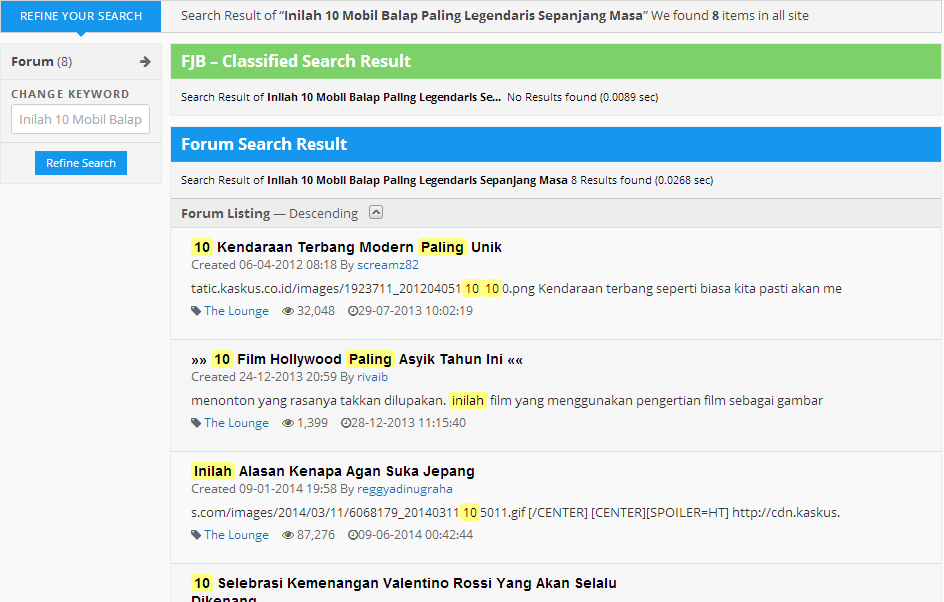Viewport: 944px width, 602px height.
Task: Click the eye views icon showing 87,276
Action: coord(288,535)
